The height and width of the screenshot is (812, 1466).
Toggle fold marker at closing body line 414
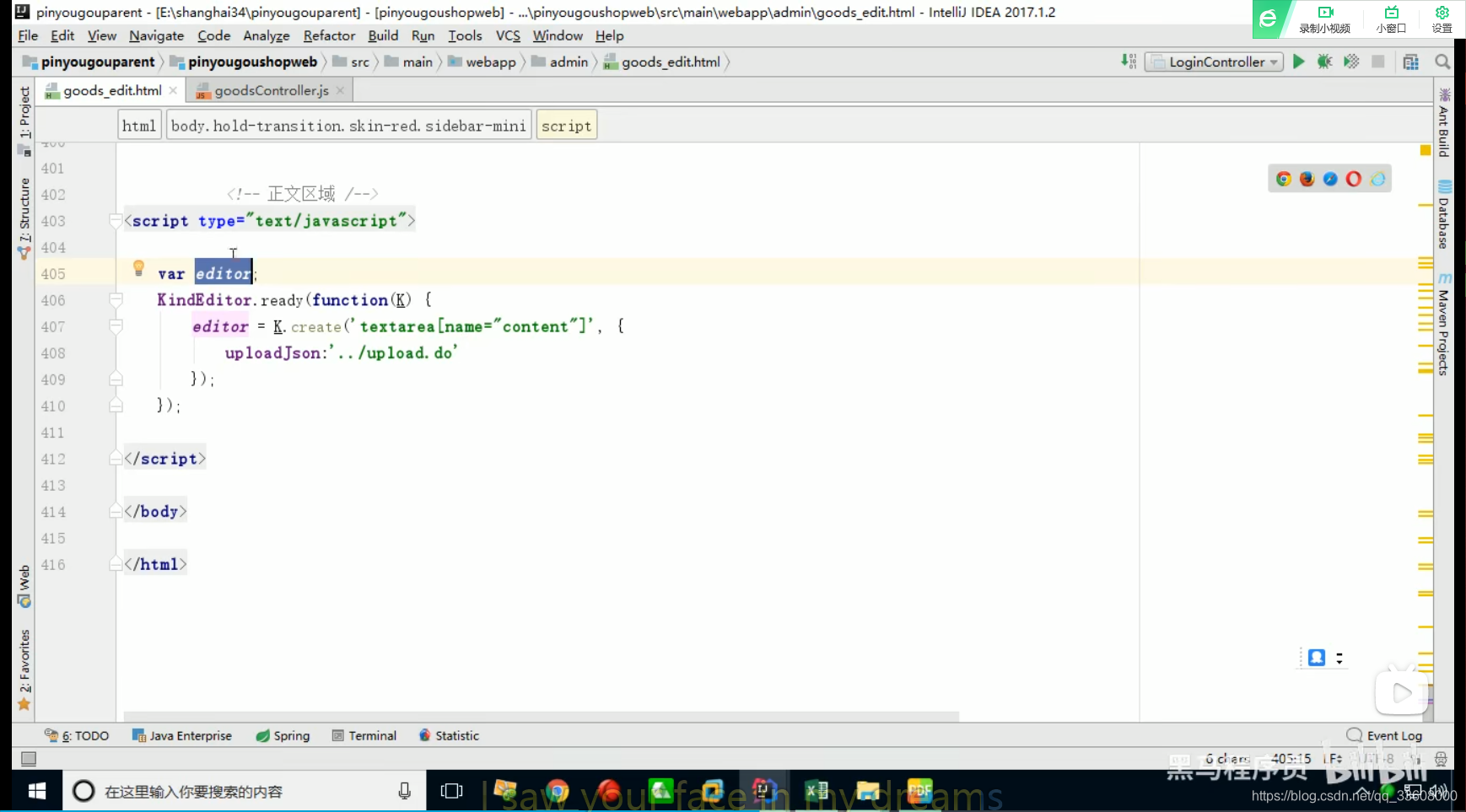click(x=116, y=511)
